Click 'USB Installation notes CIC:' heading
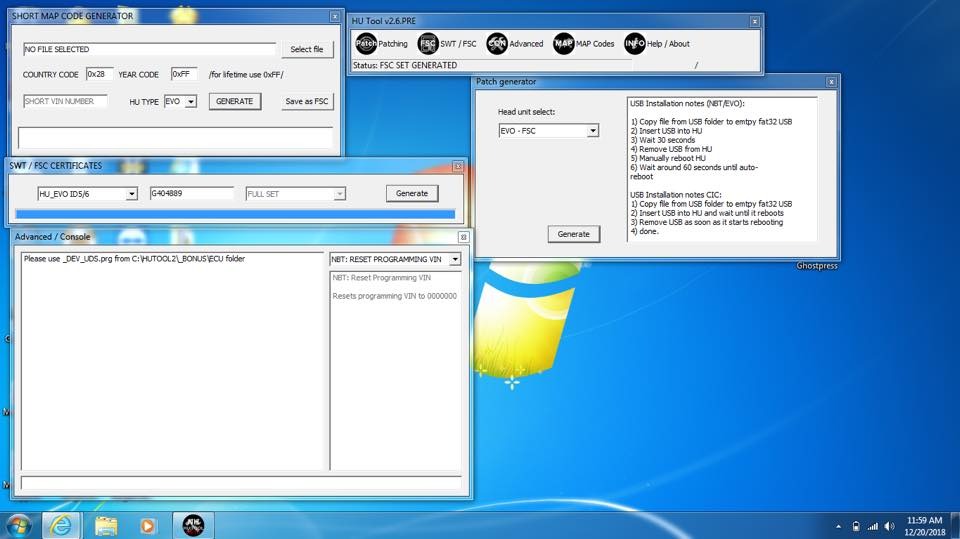Viewport: 960px width, 539px height. coord(675,195)
